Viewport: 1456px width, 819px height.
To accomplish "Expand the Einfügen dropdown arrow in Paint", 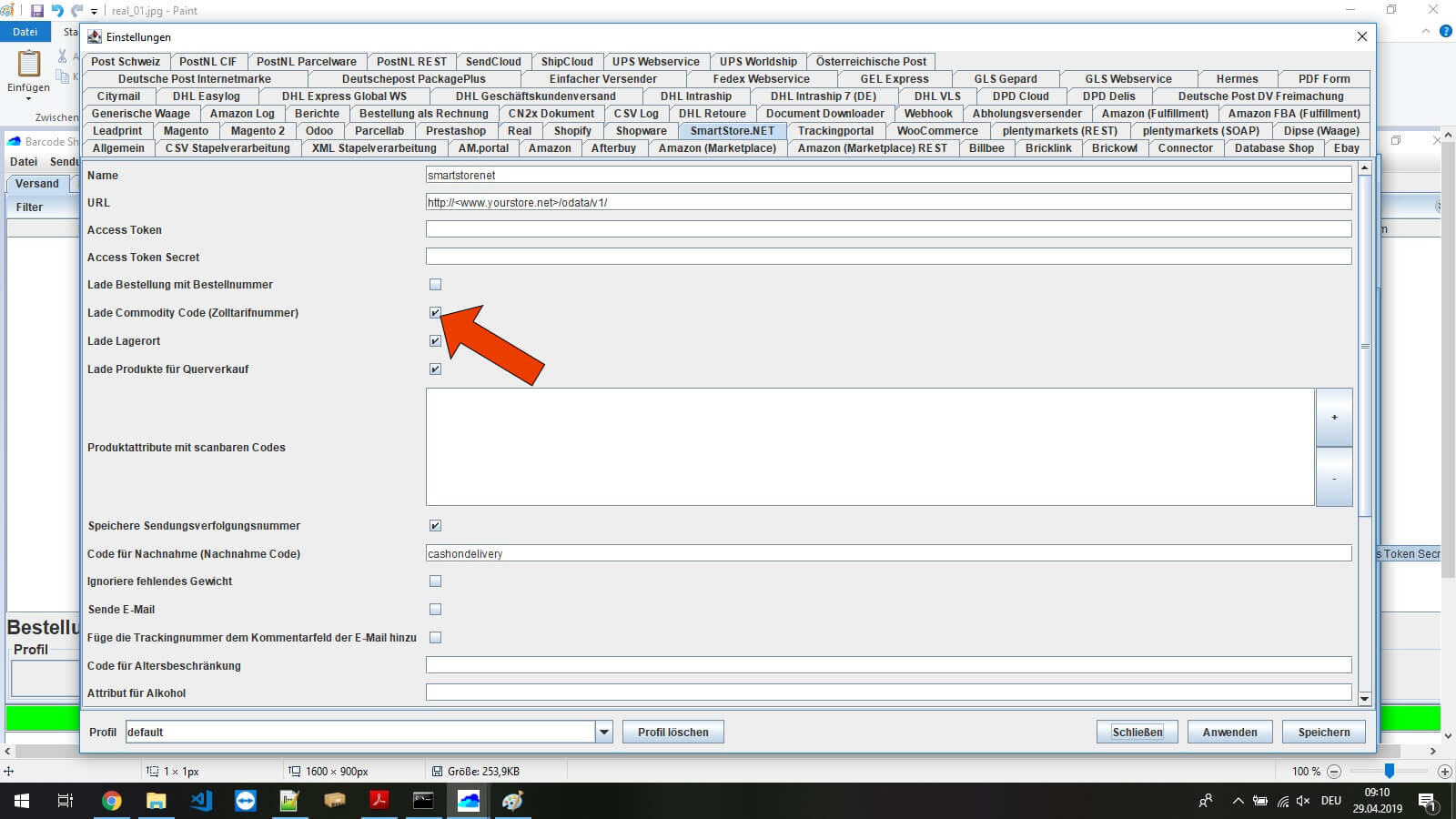I will [28, 98].
